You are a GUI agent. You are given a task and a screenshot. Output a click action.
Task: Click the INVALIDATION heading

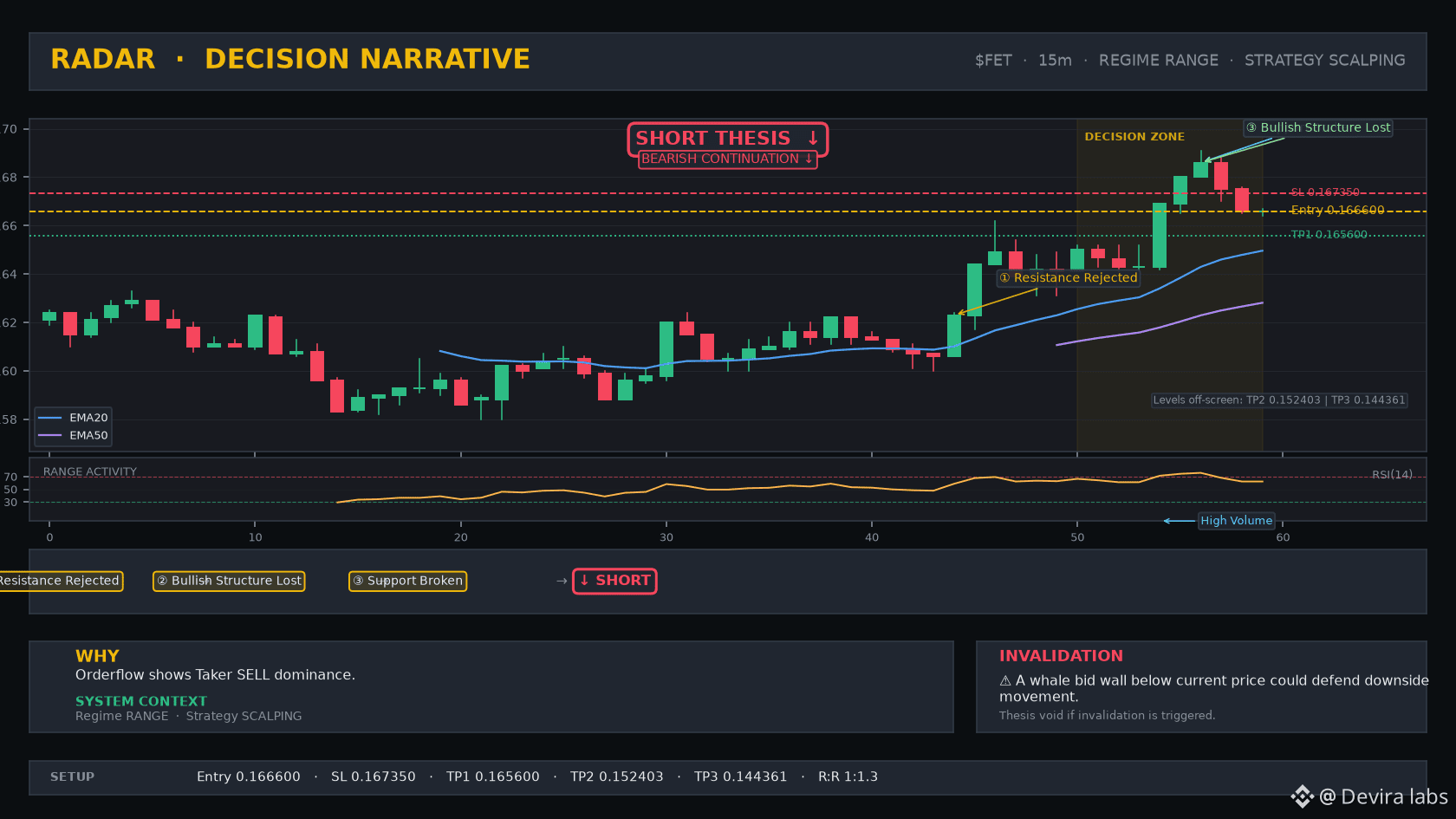pos(1061,656)
